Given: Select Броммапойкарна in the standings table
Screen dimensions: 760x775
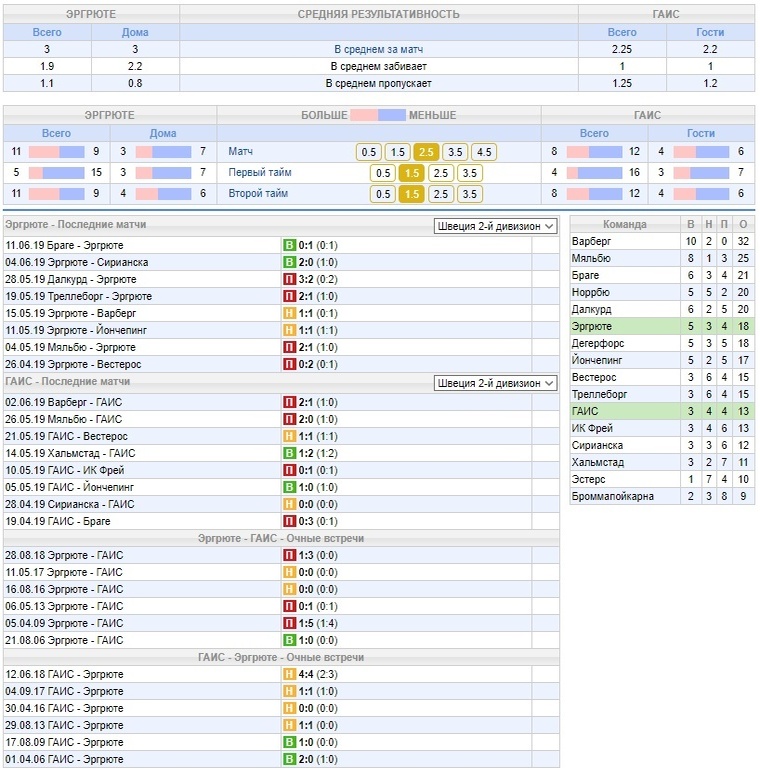Looking at the screenshot, I should coord(612,496).
